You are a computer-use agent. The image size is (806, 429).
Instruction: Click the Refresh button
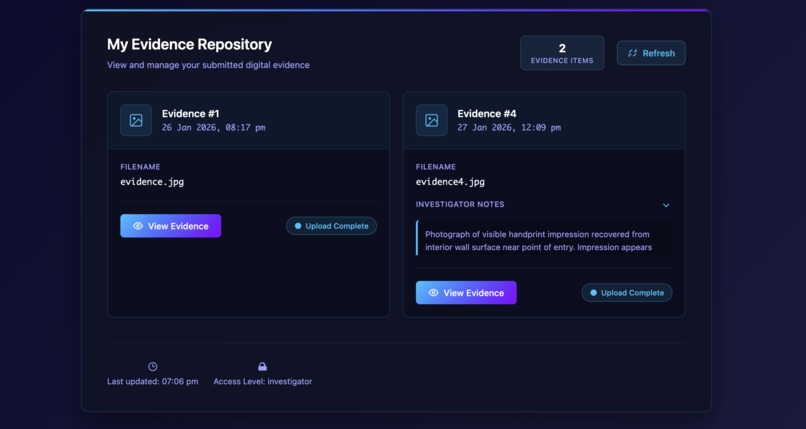click(x=651, y=53)
